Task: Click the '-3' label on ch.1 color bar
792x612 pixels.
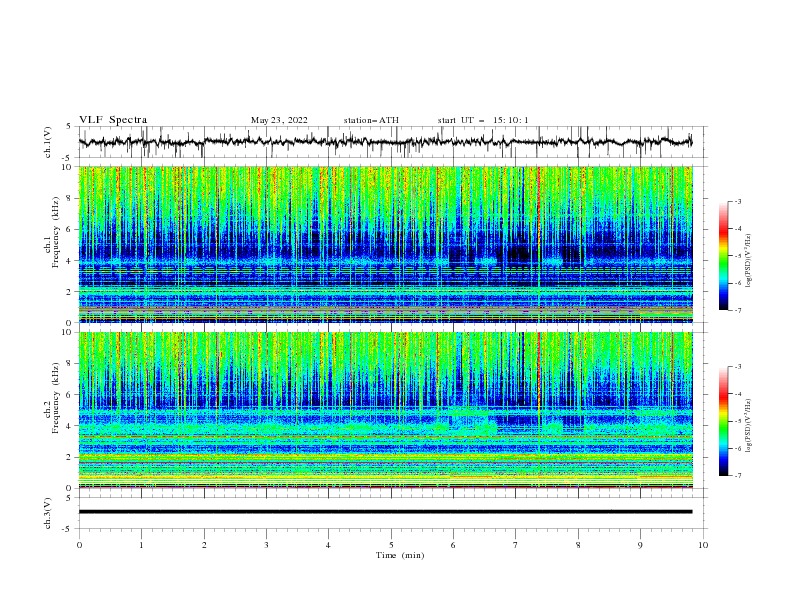Action: tap(737, 201)
